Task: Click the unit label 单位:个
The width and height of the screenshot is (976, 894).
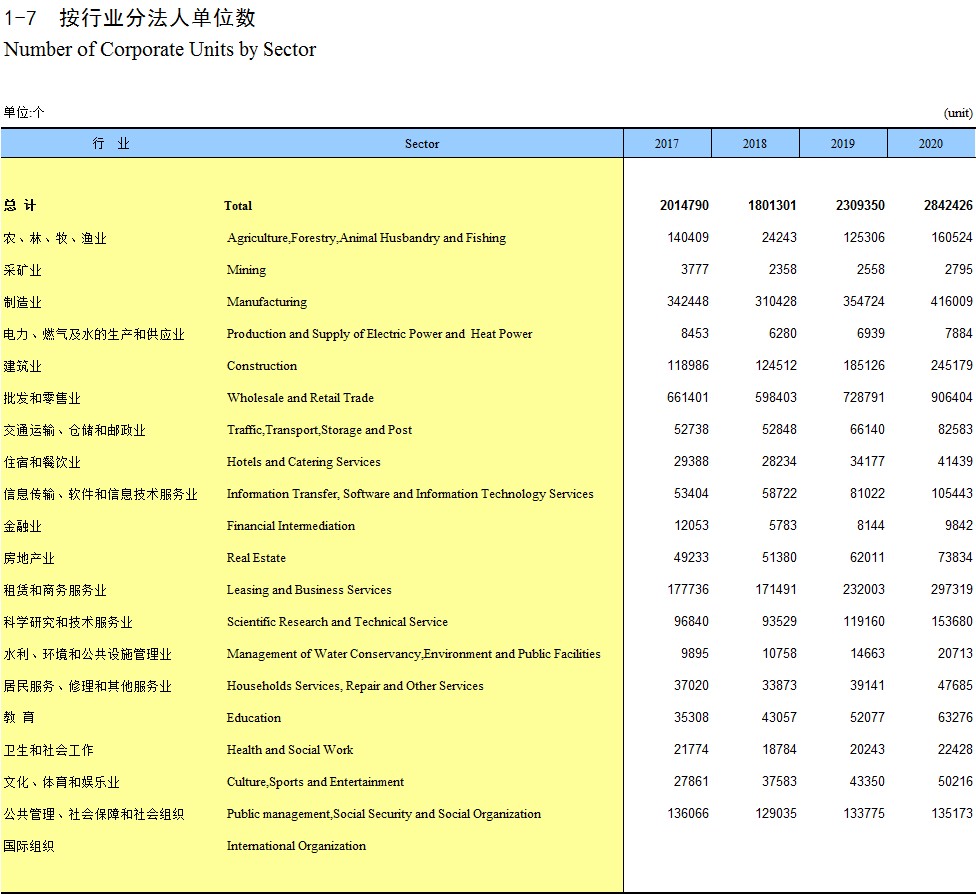Action: pos(24,112)
